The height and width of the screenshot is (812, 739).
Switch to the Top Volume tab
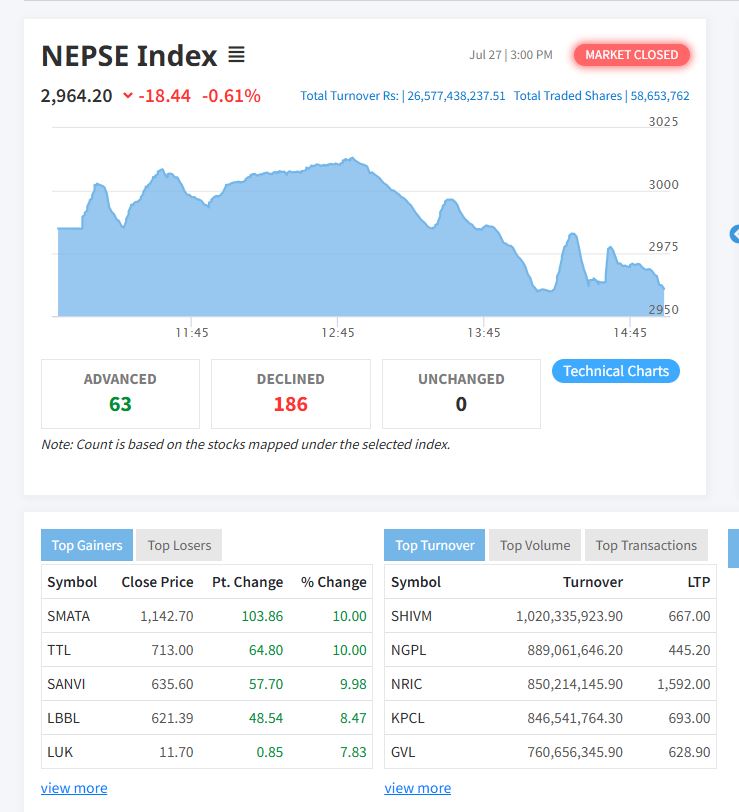point(535,545)
